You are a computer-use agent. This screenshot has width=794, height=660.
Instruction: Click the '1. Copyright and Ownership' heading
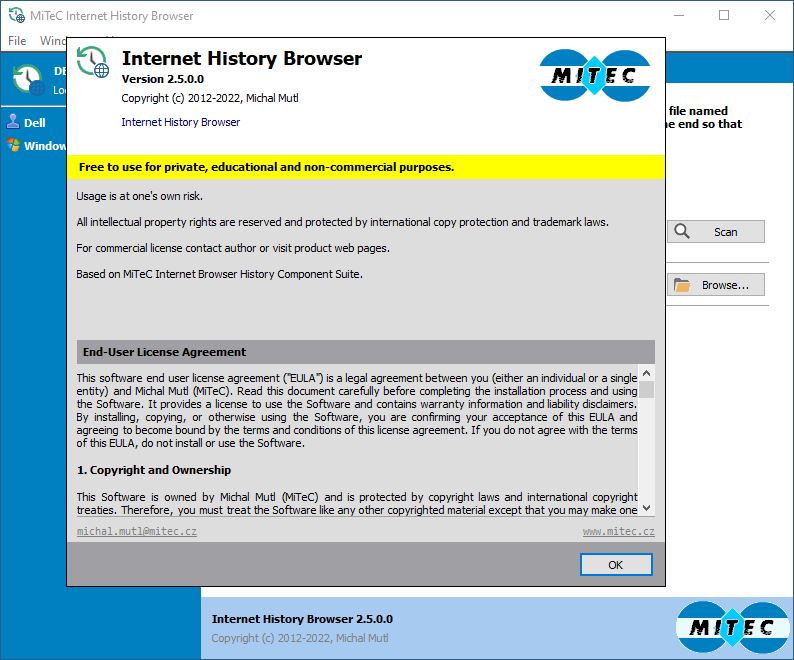click(154, 470)
